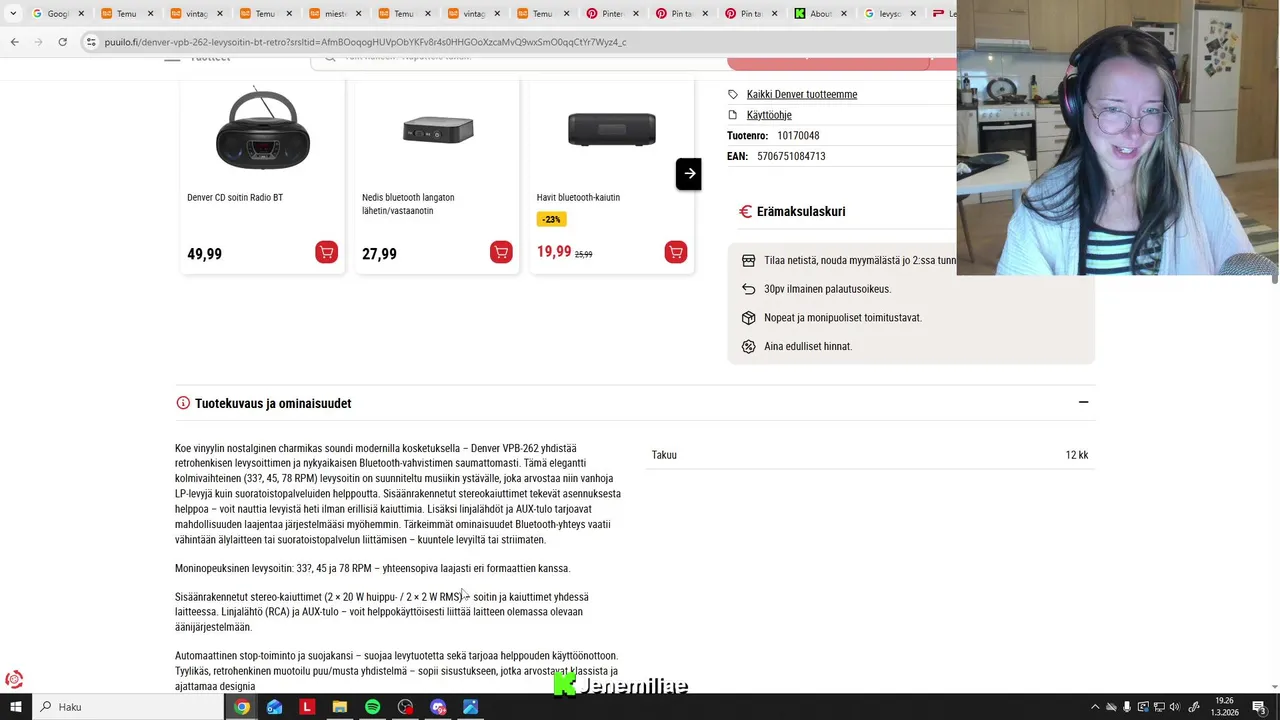The height and width of the screenshot is (720, 1280).
Task: Open Windows notification center
Action: [x=1259, y=707]
